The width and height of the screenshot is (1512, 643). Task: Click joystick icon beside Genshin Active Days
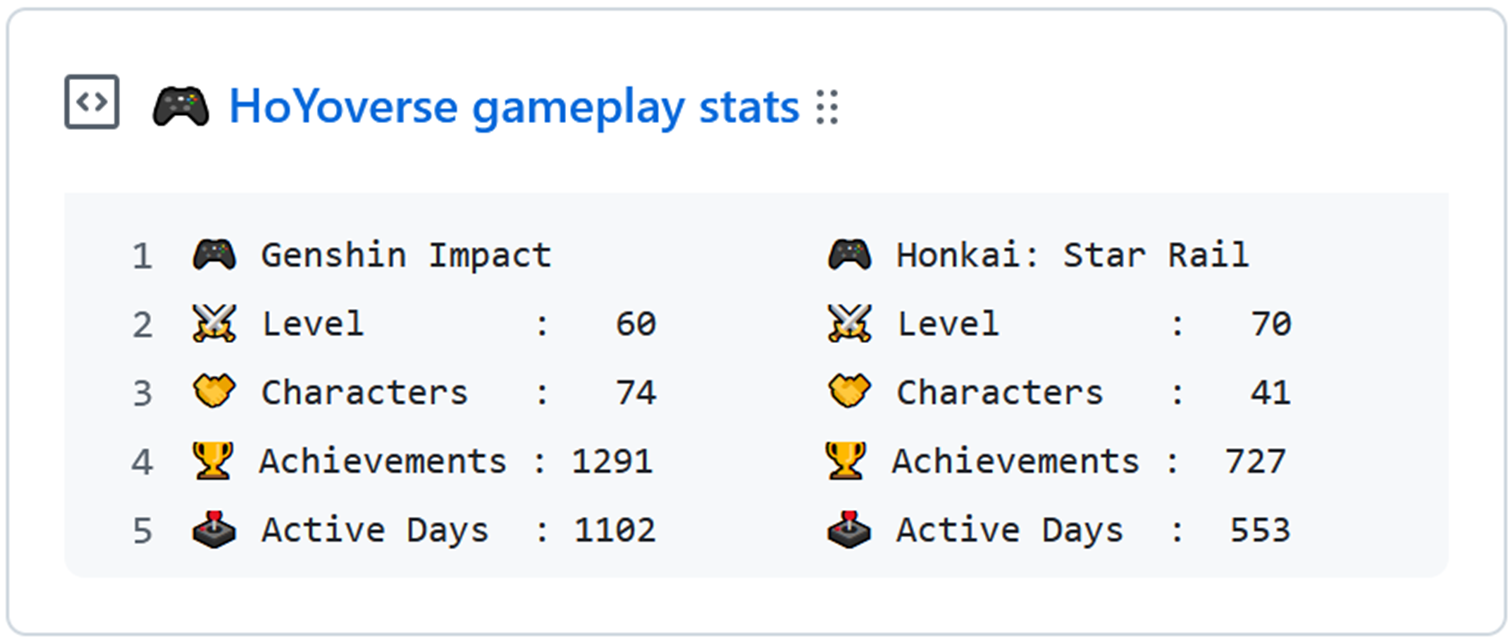pos(214,530)
